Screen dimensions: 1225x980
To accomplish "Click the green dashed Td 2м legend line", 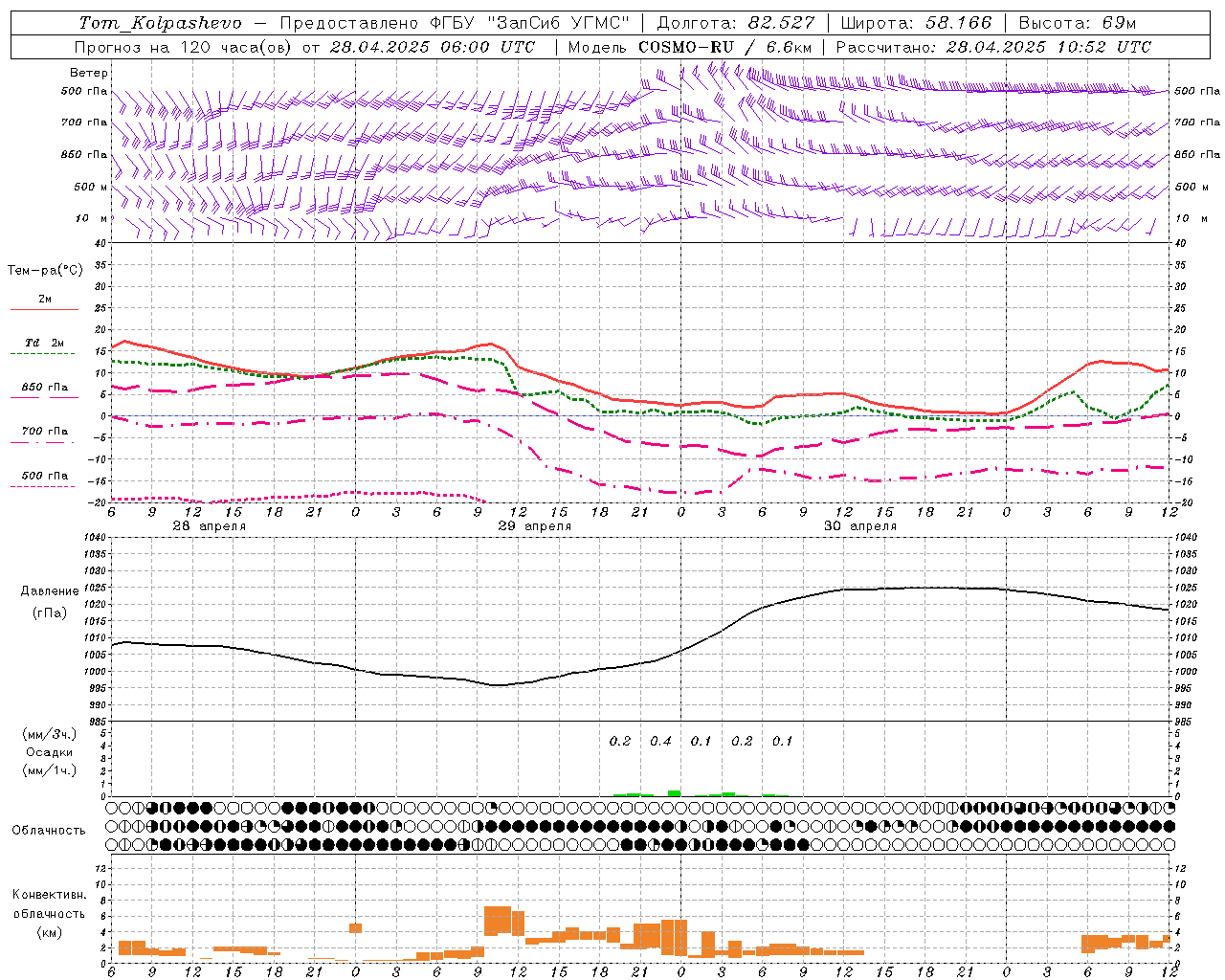I will (x=42, y=354).
